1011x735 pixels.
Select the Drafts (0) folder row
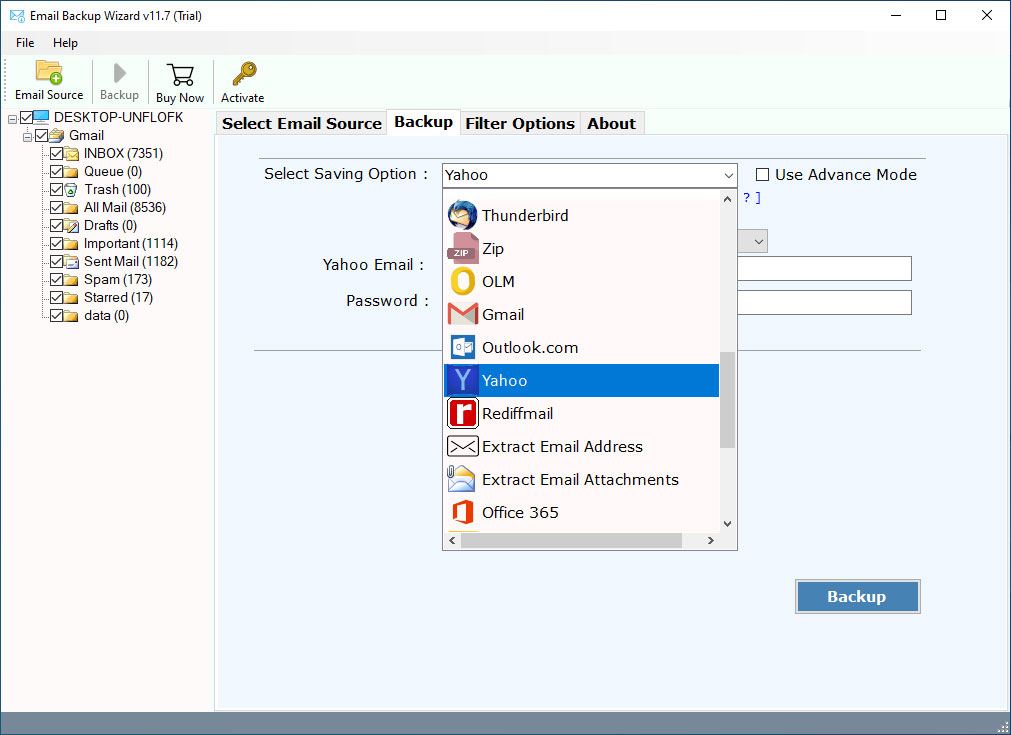[x=110, y=226]
